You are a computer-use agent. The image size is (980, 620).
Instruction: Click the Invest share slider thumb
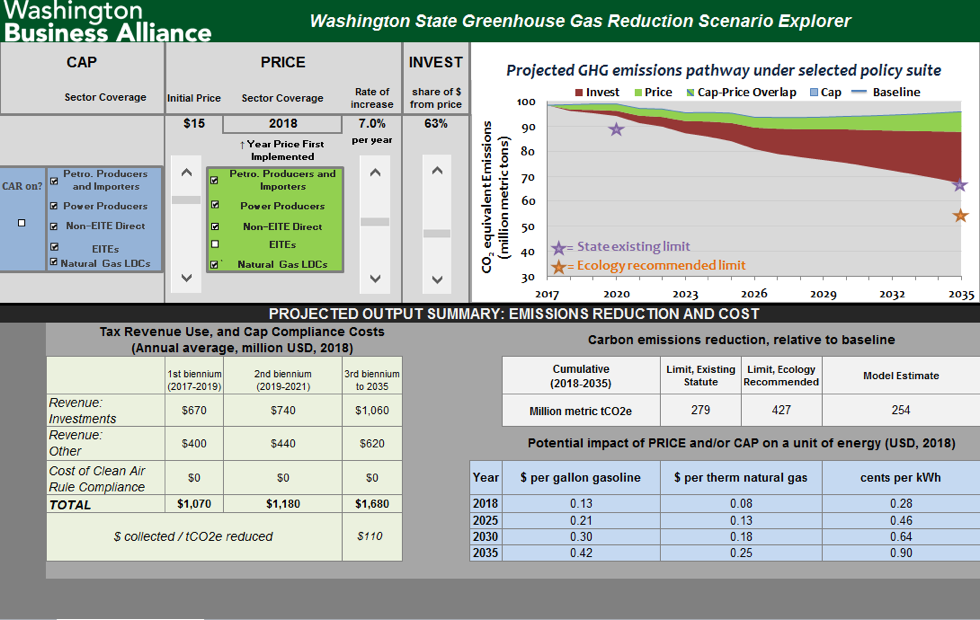coord(436,233)
